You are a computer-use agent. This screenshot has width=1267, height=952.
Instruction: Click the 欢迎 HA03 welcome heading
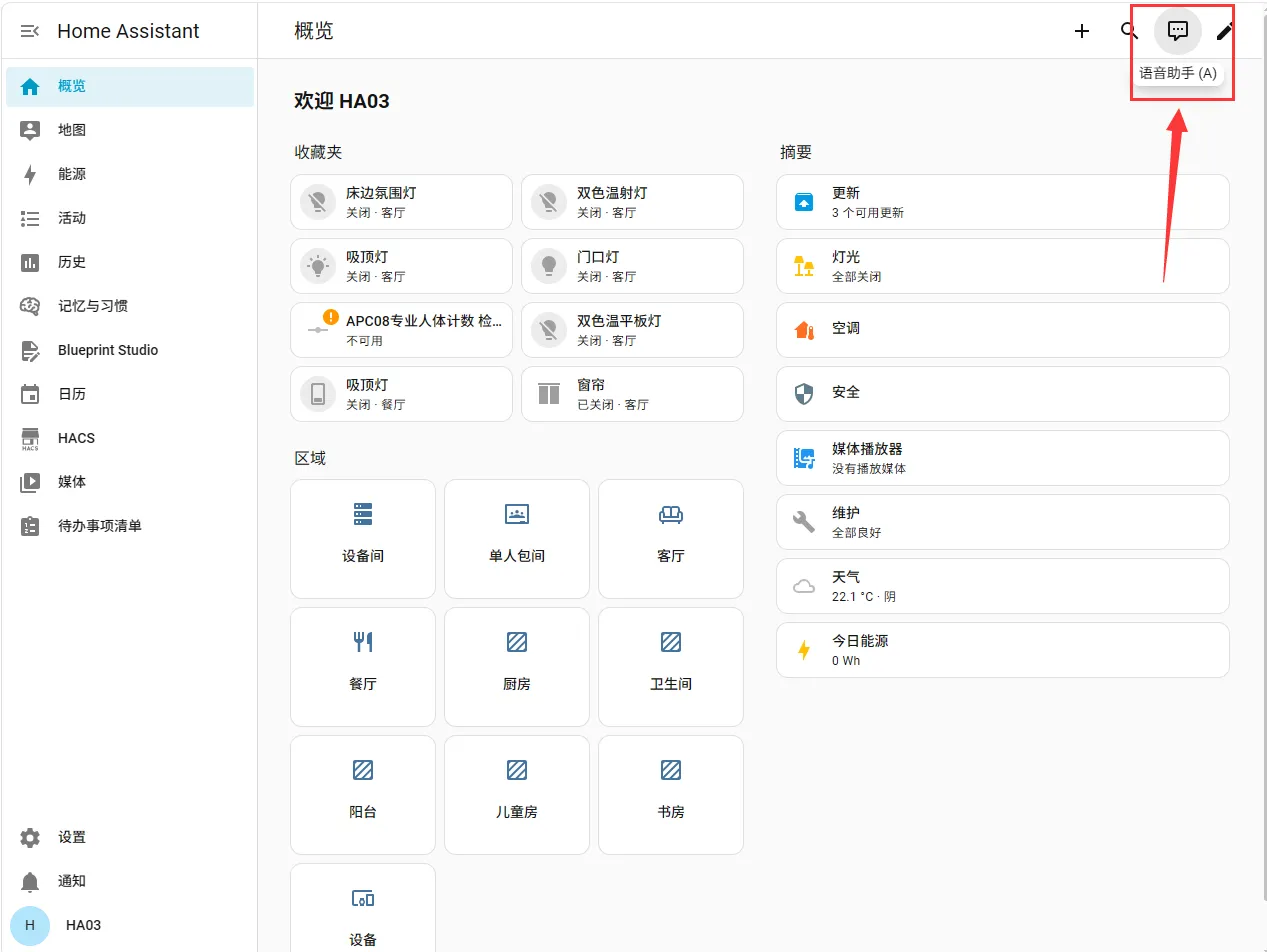click(x=342, y=101)
